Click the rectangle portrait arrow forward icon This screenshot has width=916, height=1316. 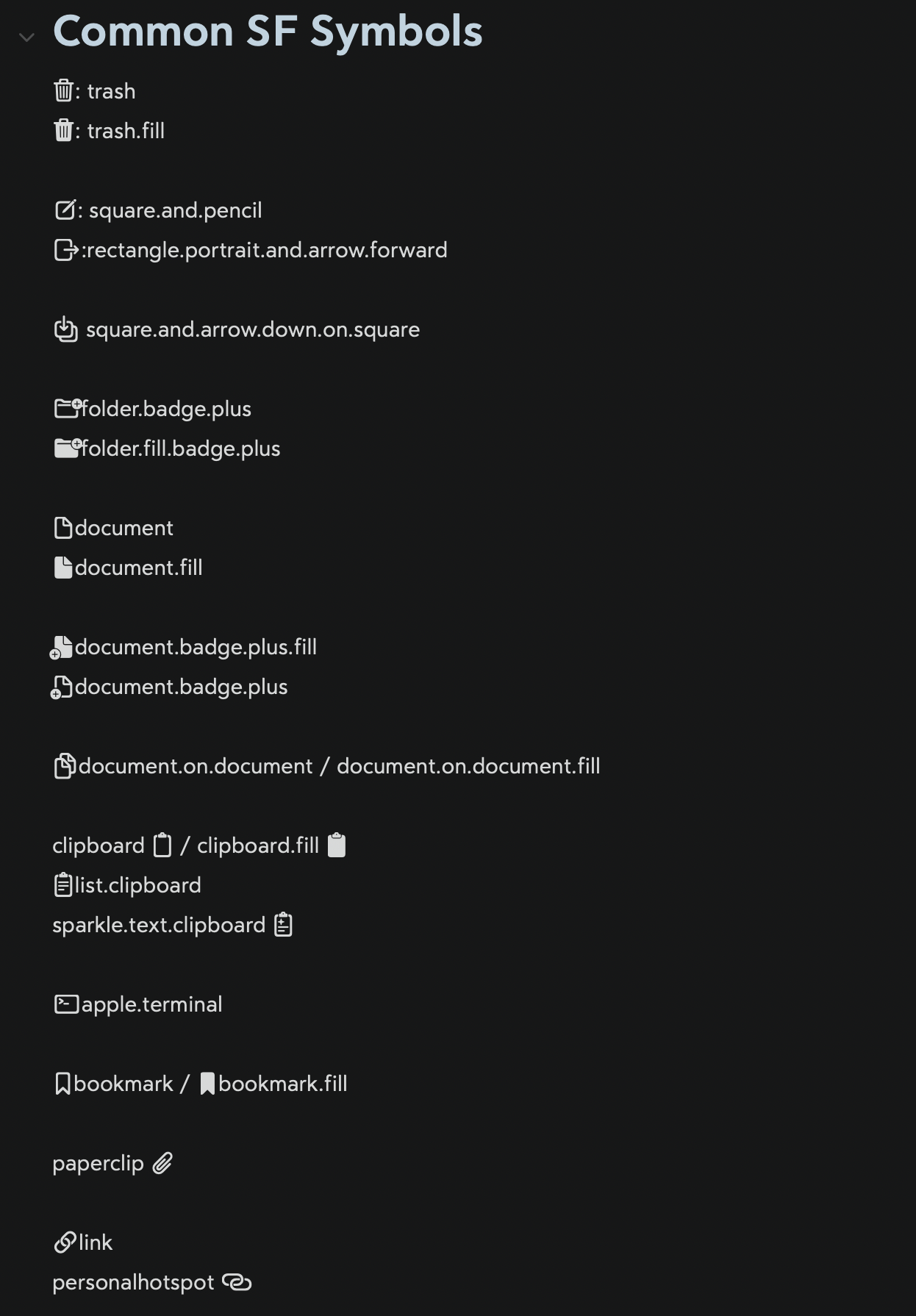tap(65, 250)
